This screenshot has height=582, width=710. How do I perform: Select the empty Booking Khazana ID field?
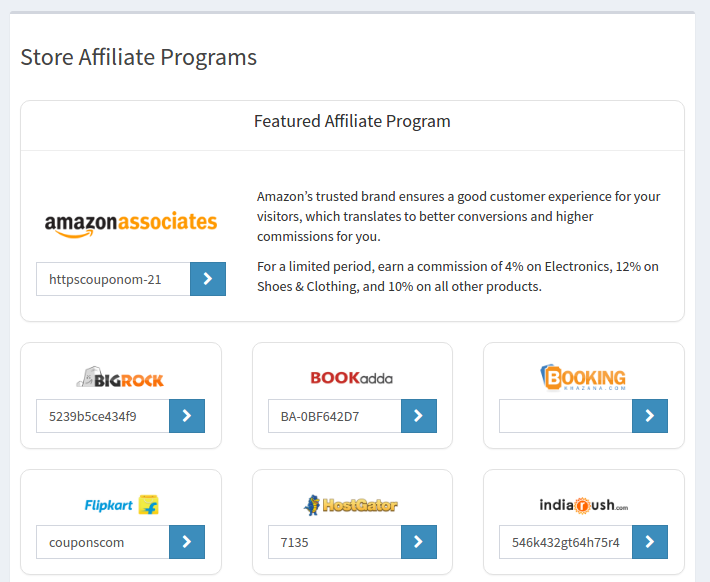pos(566,416)
